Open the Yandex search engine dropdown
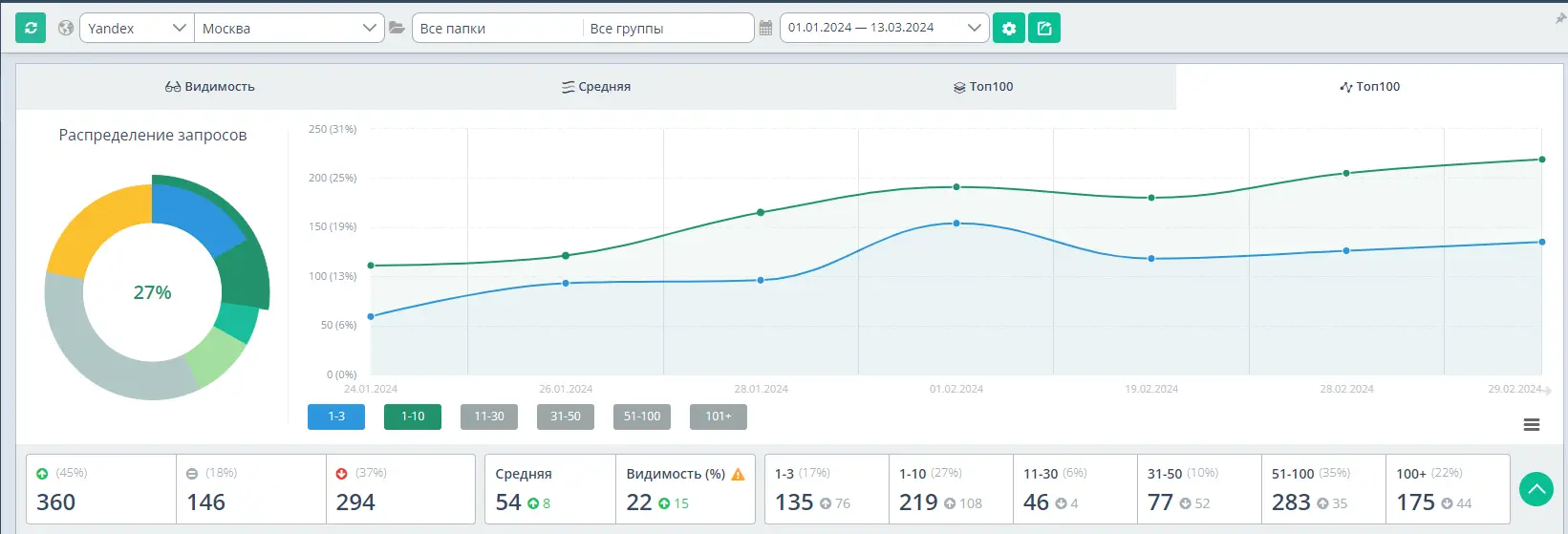Viewport: 1568px width, 534px height. coord(136,28)
